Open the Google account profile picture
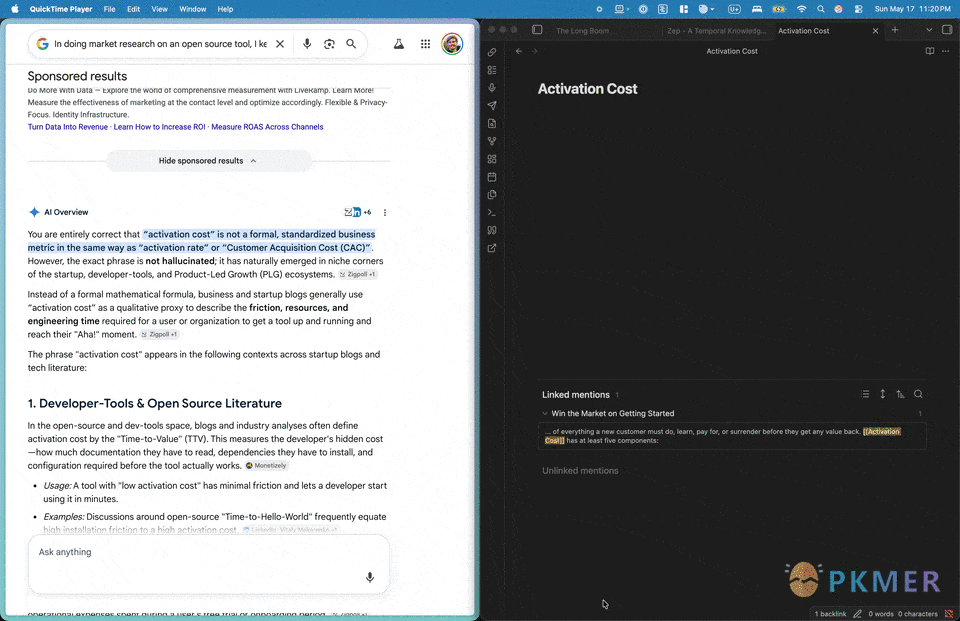 pos(452,43)
